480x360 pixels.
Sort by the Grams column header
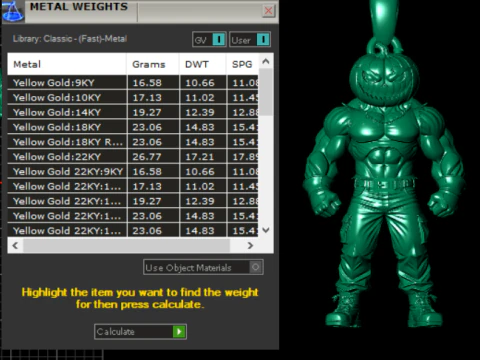[x=153, y=64]
